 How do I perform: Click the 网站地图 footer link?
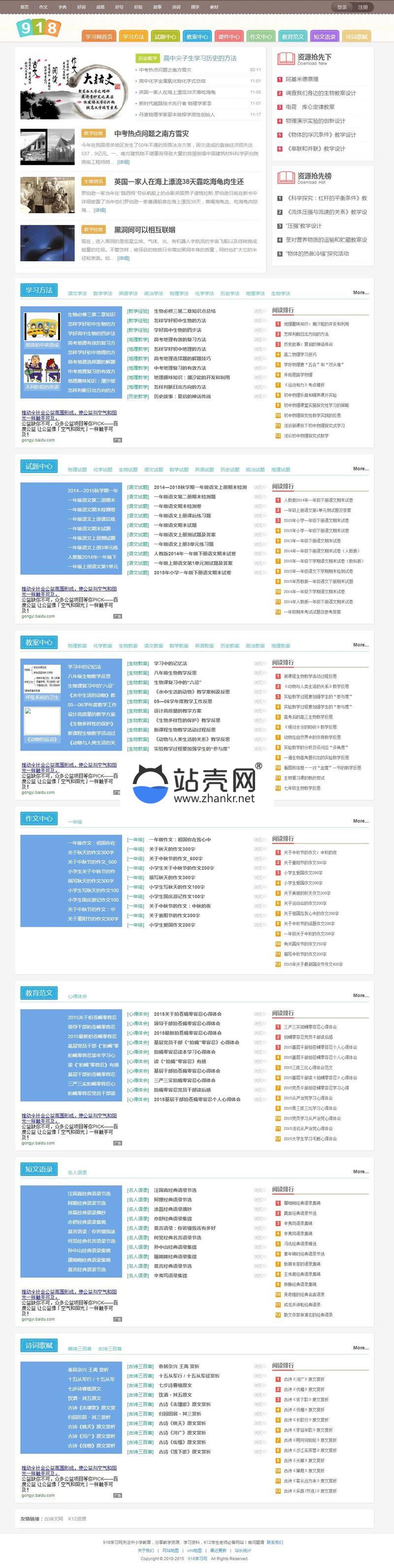170,1550
